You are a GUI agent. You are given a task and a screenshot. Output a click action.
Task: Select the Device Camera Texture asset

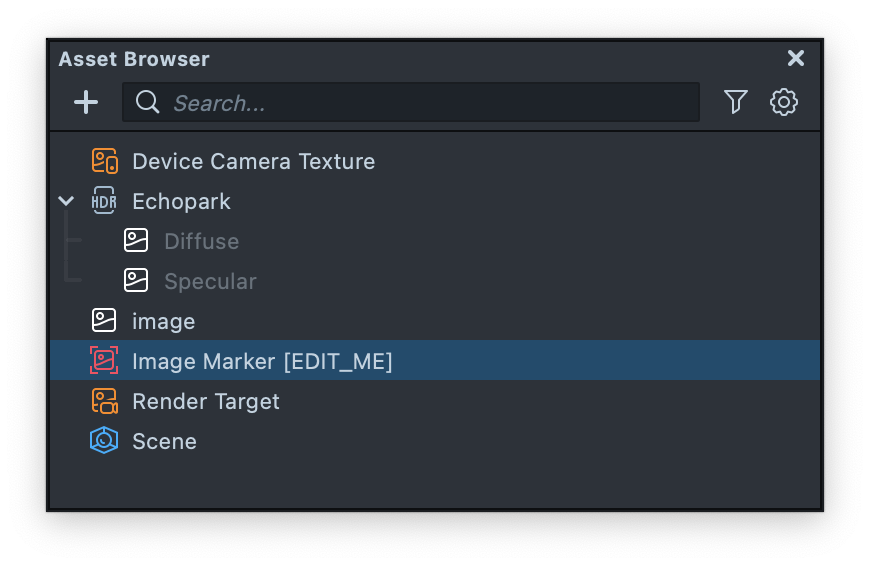pyautogui.click(x=253, y=161)
